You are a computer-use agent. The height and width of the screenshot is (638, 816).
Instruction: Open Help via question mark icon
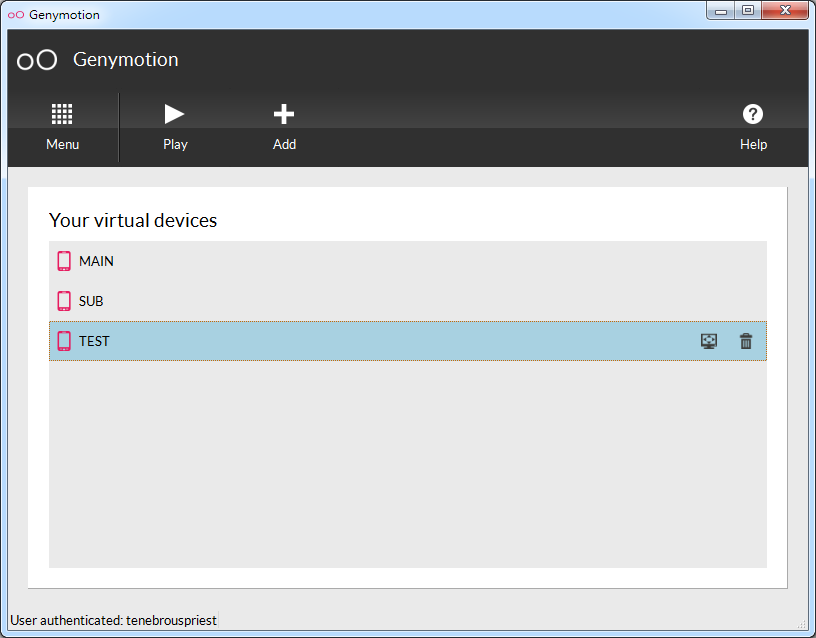tap(753, 114)
